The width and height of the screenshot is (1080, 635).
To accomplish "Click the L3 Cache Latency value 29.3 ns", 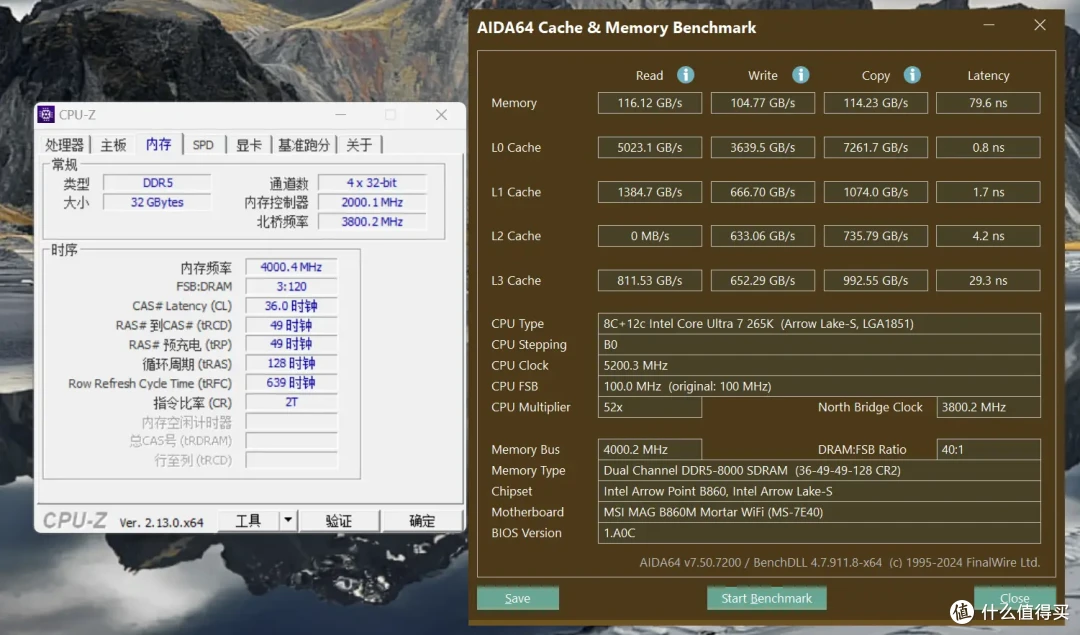I will (x=988, y=280).
